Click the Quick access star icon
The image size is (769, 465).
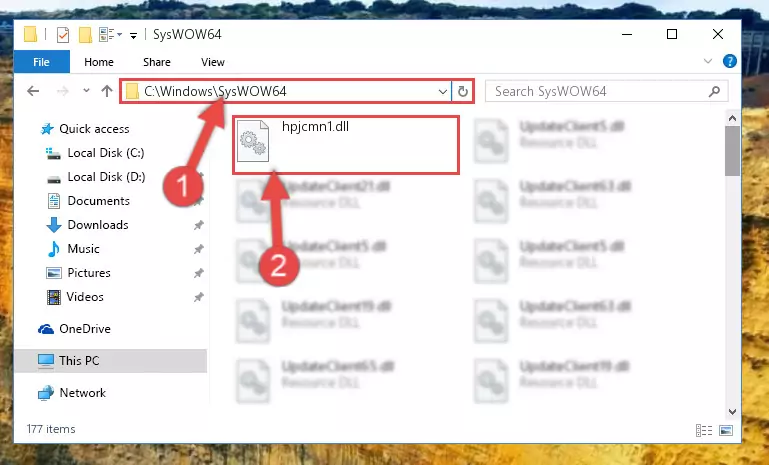pyautogui.click(x=47, y=129)
